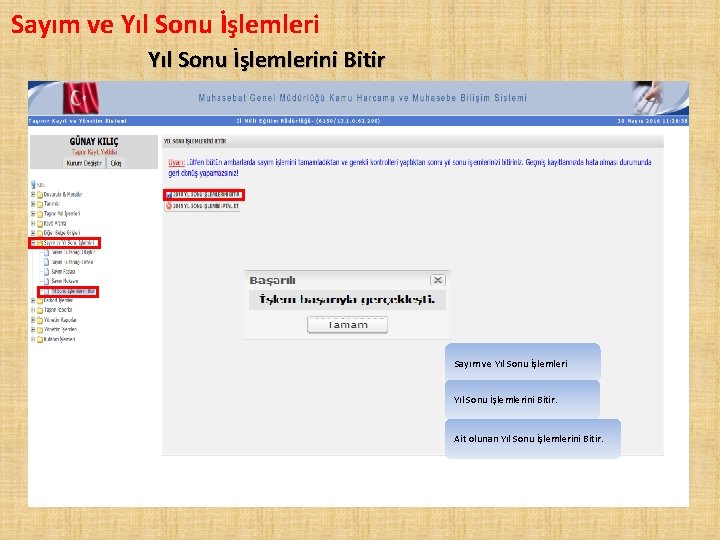The width and height of the screenshot is (720, 540).
Task: Click the 2015 Yıl Sonu İşlemlerini Bitir button
Action: click(x=203, y=195)
